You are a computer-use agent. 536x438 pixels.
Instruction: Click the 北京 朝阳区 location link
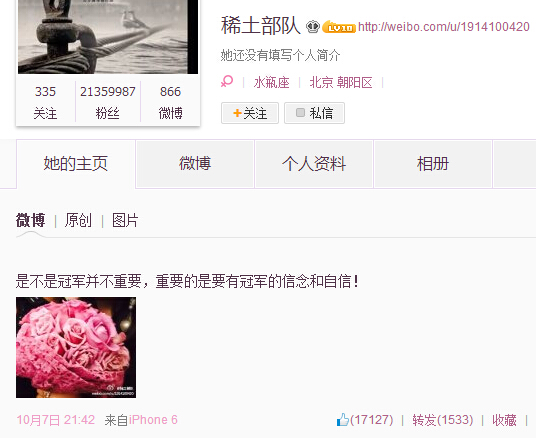pos(341,82)
